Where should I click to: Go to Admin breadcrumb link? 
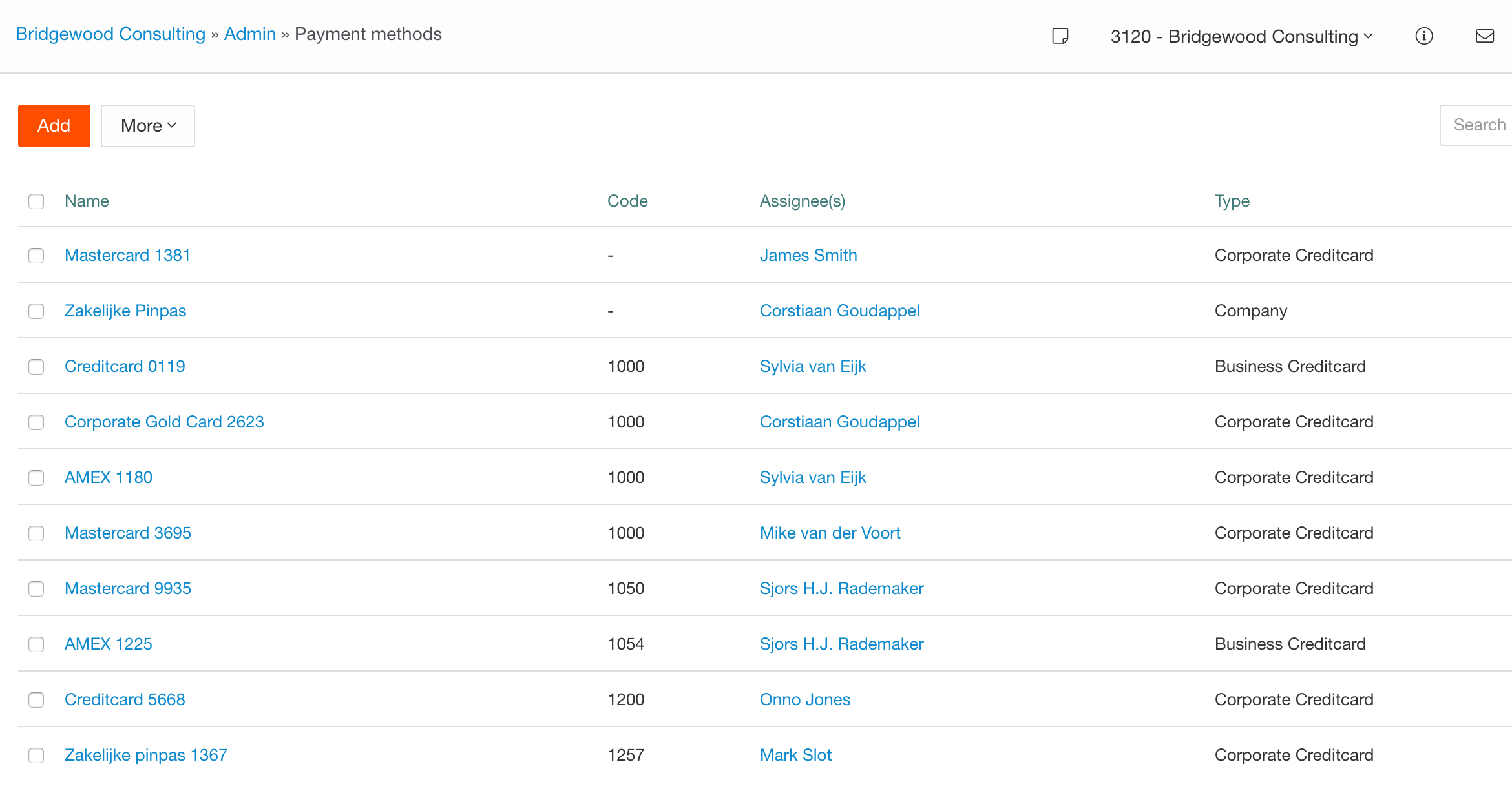pyautogui.click(x=250, y=34)
